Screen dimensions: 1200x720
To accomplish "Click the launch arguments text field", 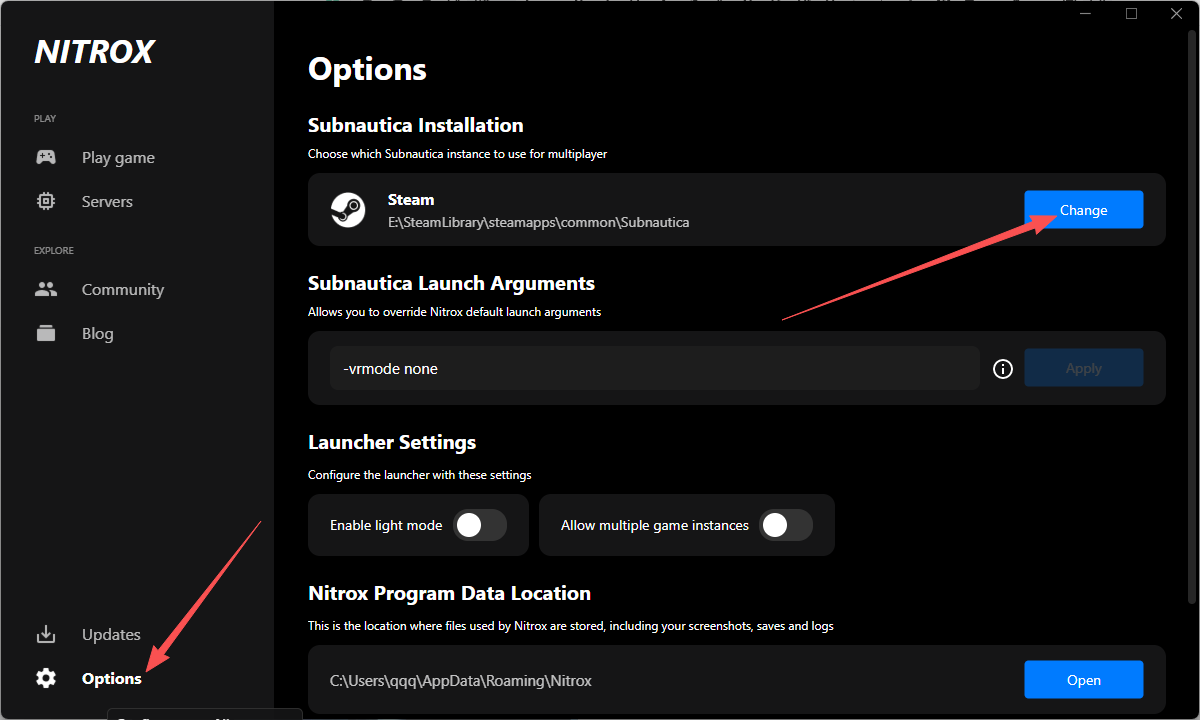I will (654, 369).
